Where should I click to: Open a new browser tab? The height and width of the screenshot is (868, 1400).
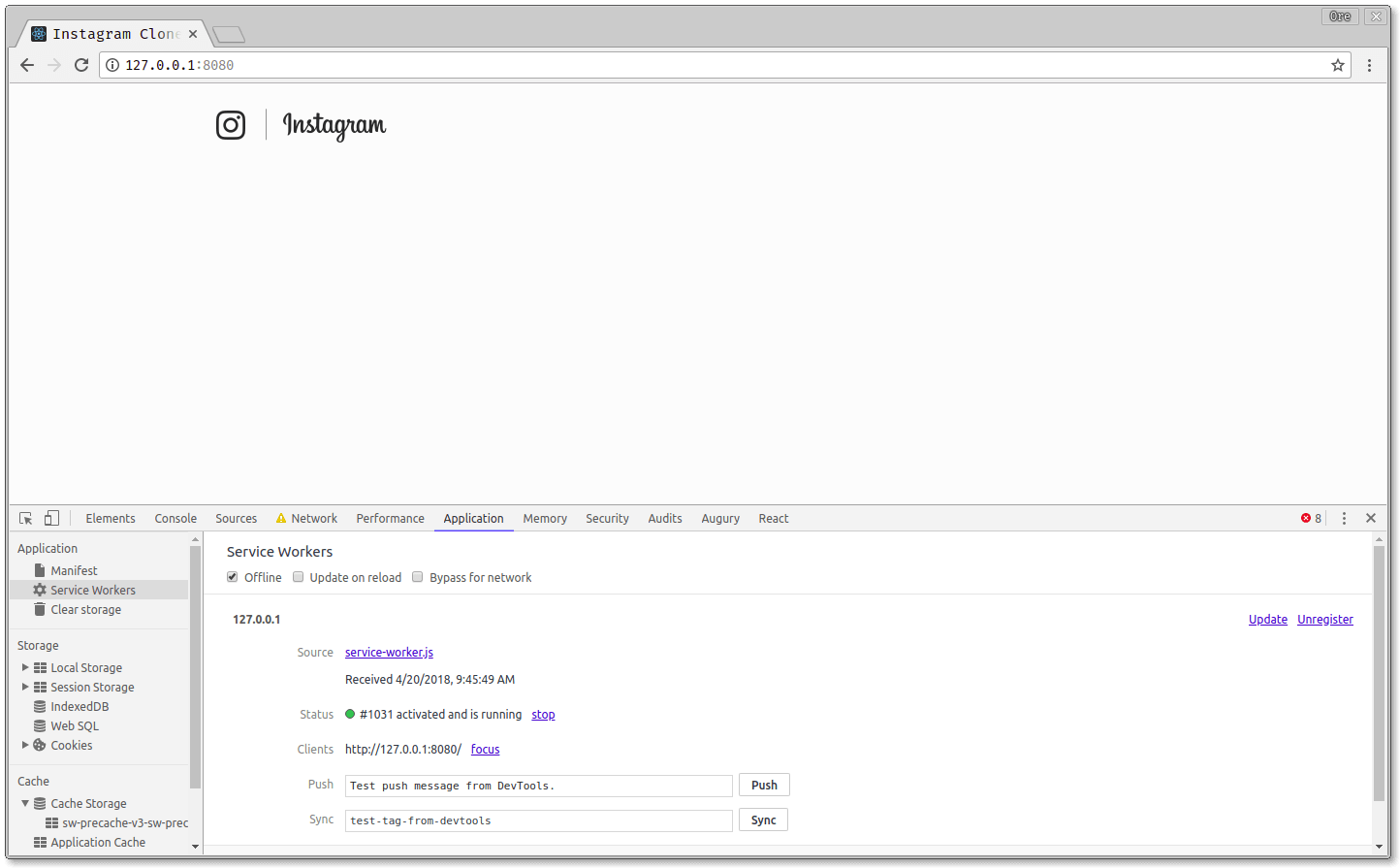(229, 35)
